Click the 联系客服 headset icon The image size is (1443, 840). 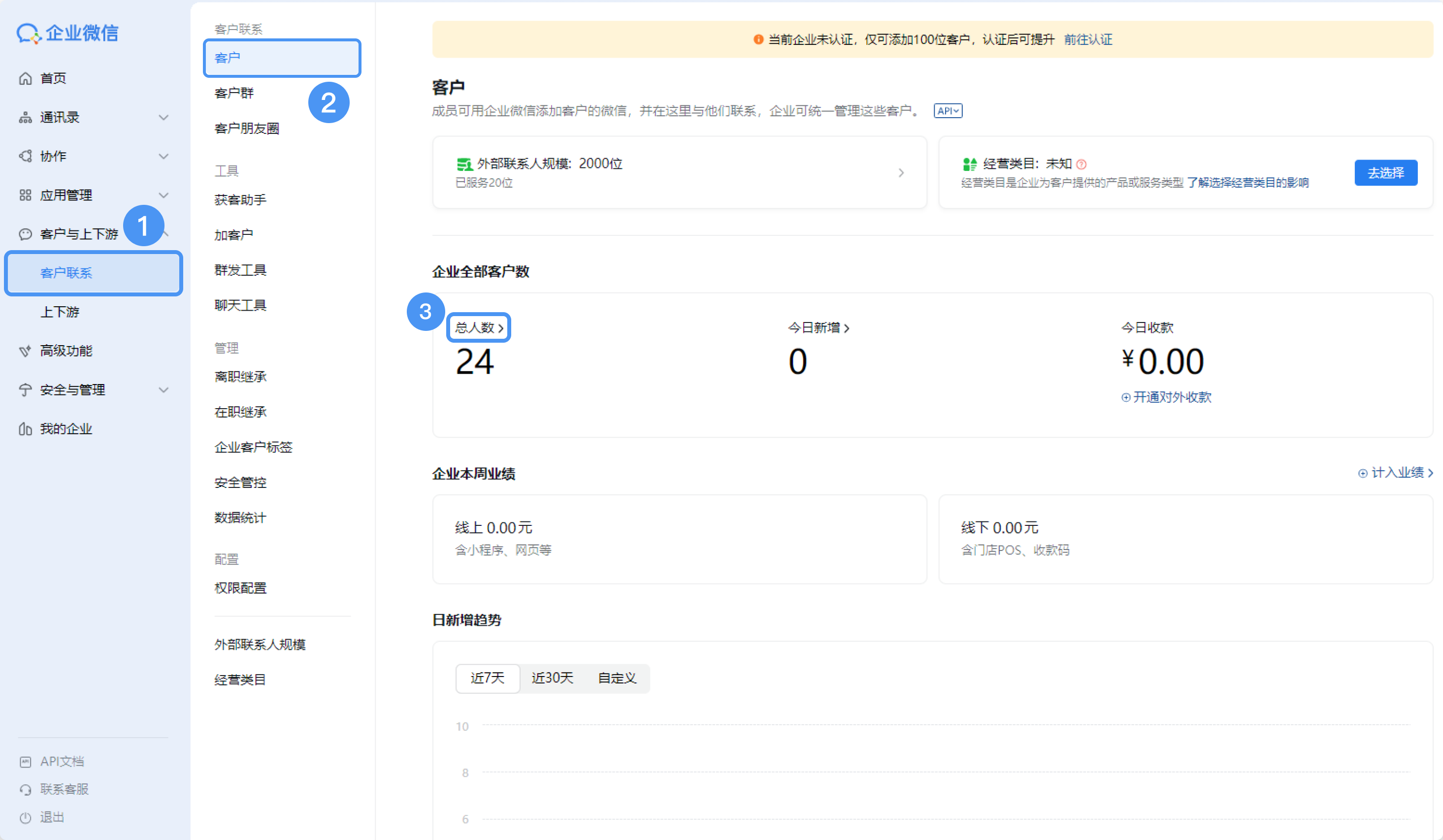click(25, 790)
